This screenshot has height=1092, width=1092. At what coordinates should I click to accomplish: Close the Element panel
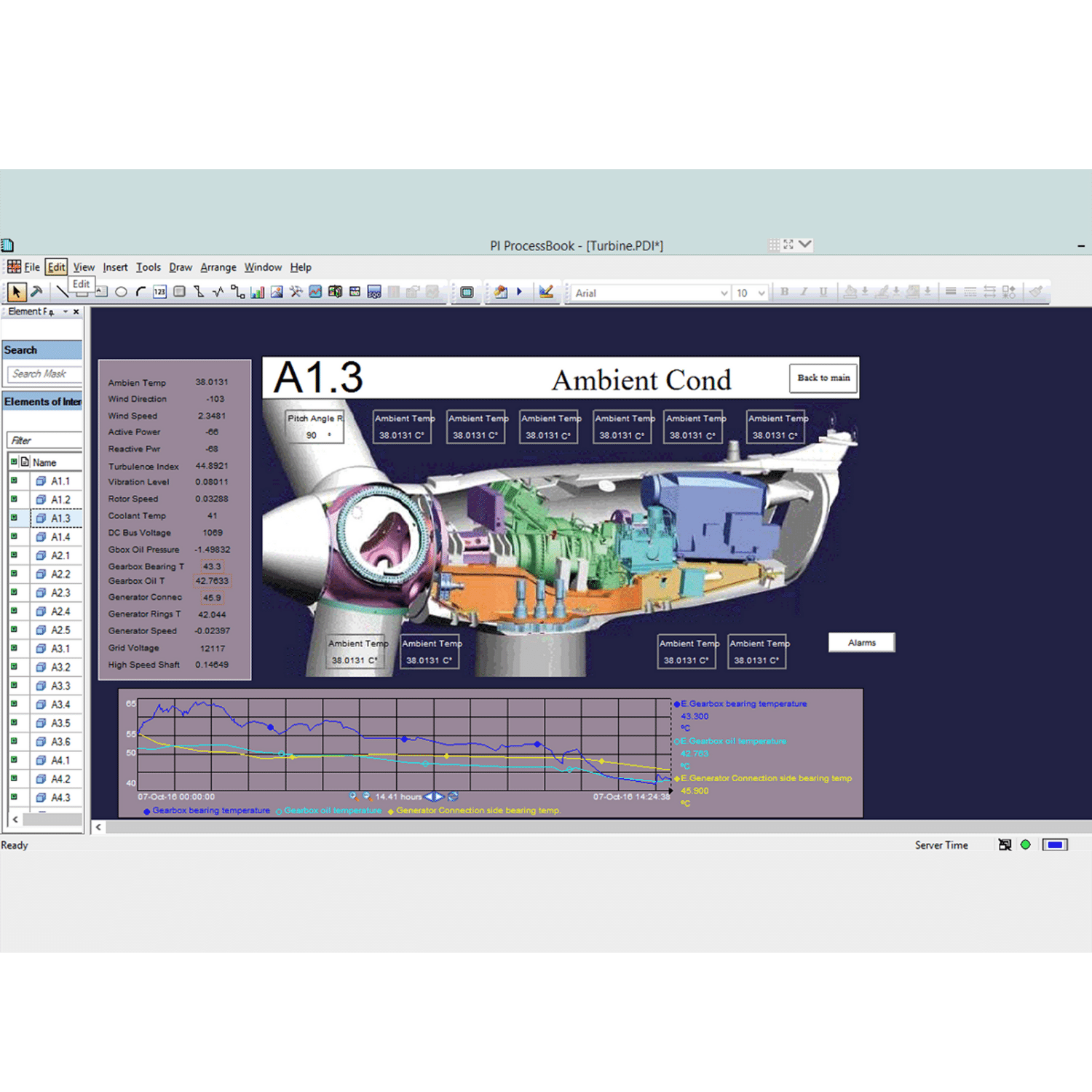pyautogui.click(x=76, y=312)
